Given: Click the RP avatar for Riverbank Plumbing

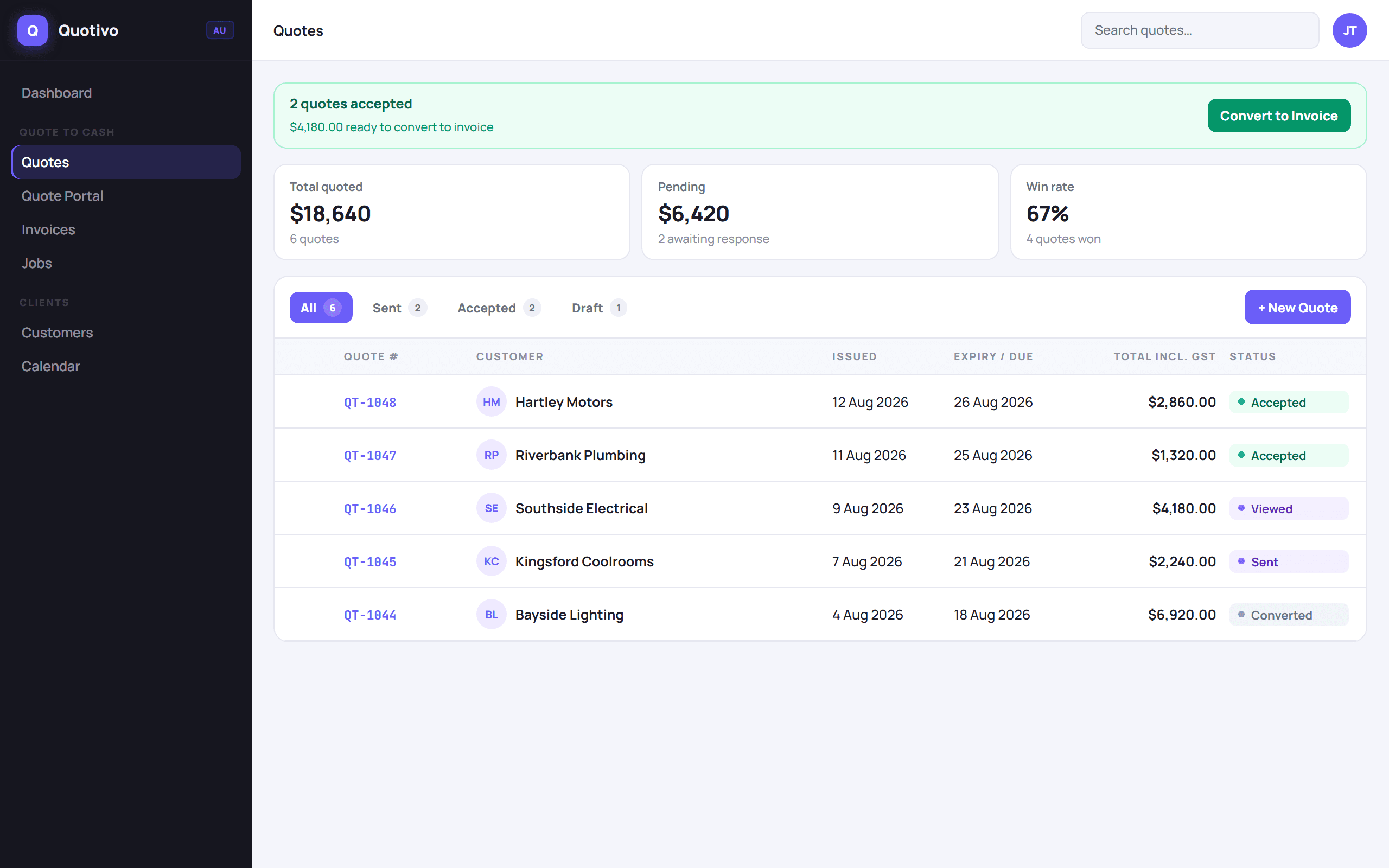Looking at the screenshot, I should (x=492, y=455).
